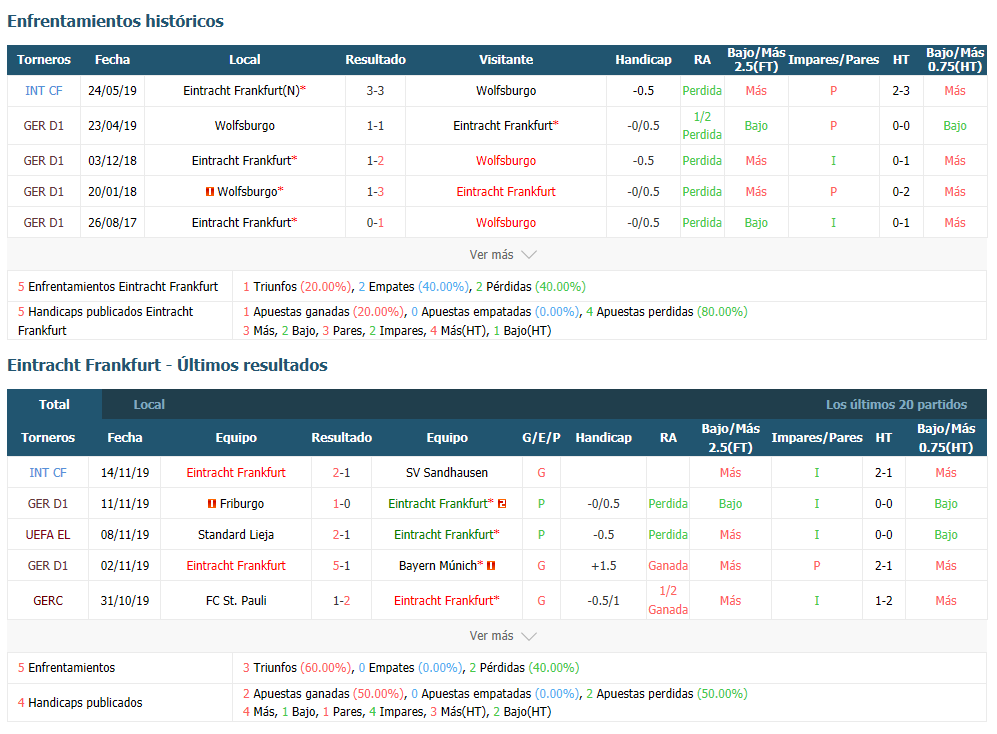Click the 1-1 result on 23/04/19

coord(375,126)
